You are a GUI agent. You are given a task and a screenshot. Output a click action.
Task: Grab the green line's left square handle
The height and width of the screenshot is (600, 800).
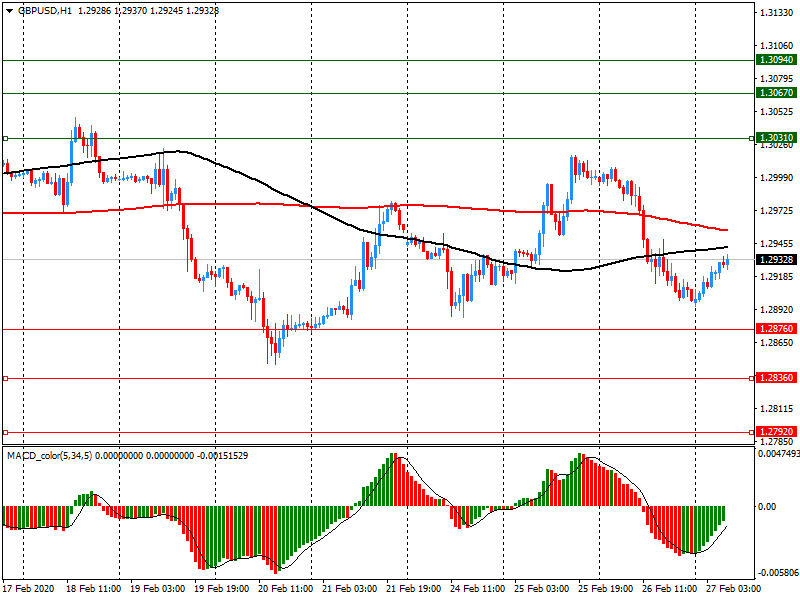coord(5,138)
